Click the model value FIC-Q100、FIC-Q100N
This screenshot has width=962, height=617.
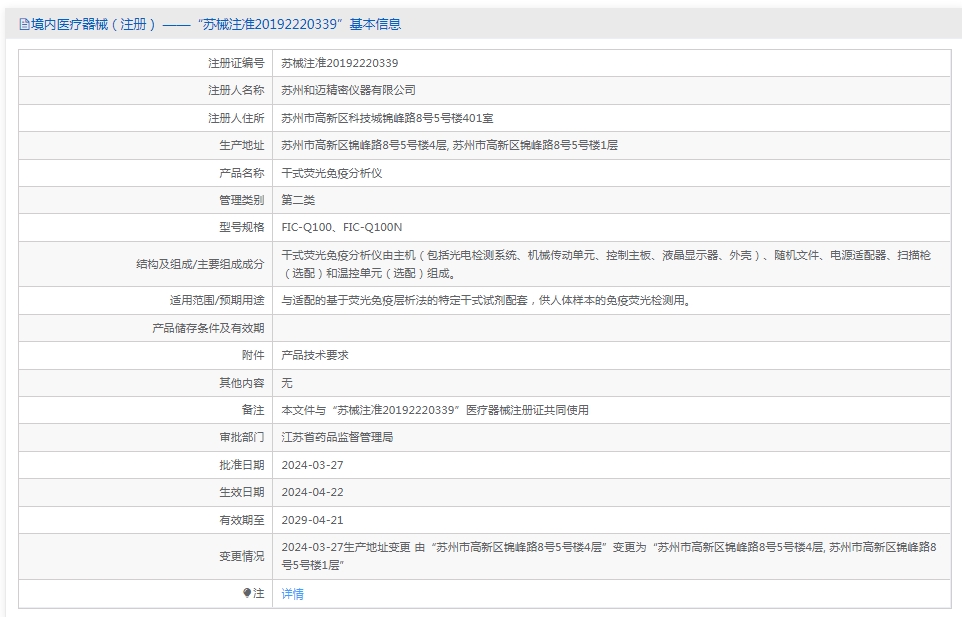342,227
